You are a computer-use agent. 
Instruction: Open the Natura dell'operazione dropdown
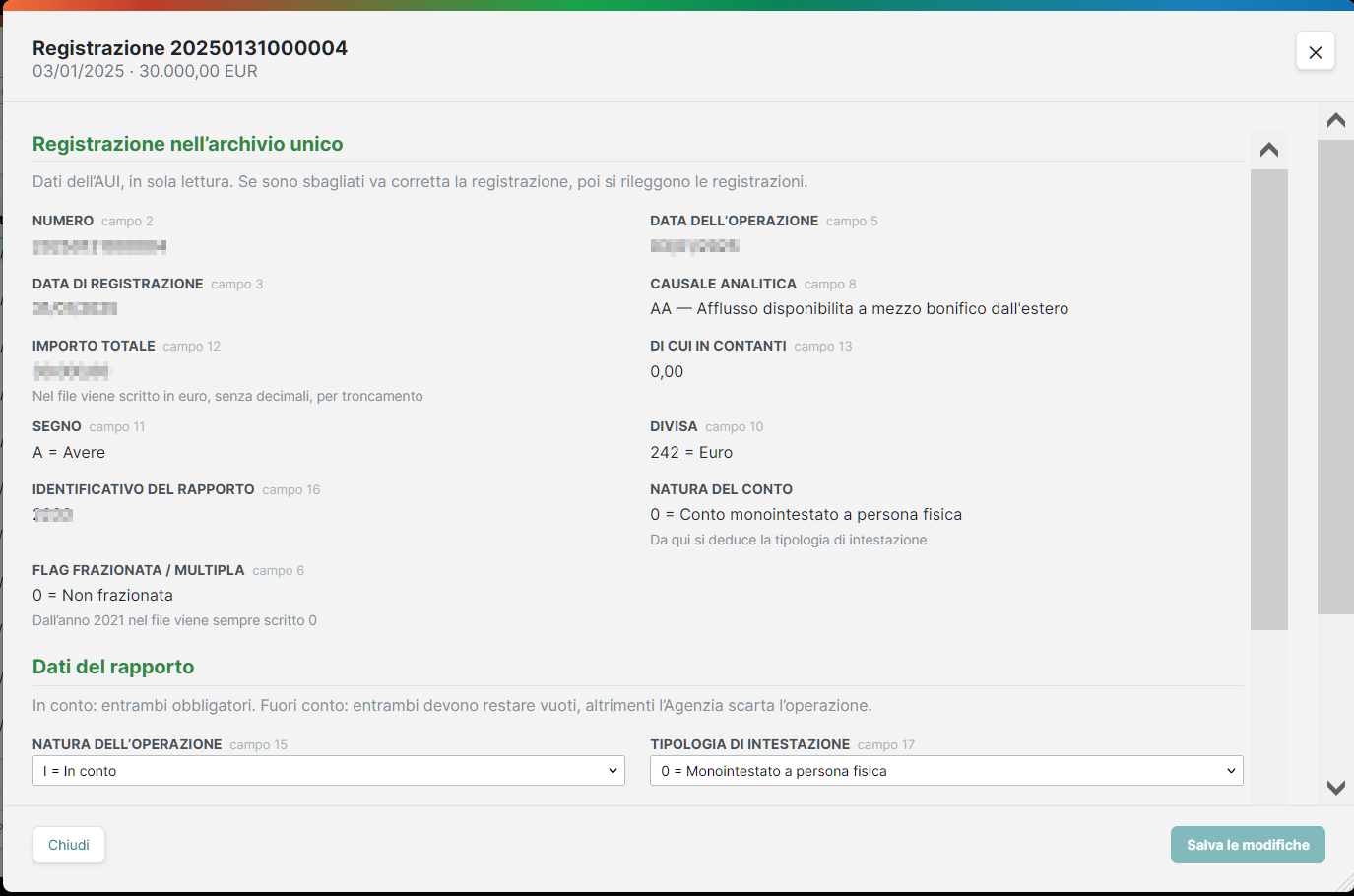329,771
